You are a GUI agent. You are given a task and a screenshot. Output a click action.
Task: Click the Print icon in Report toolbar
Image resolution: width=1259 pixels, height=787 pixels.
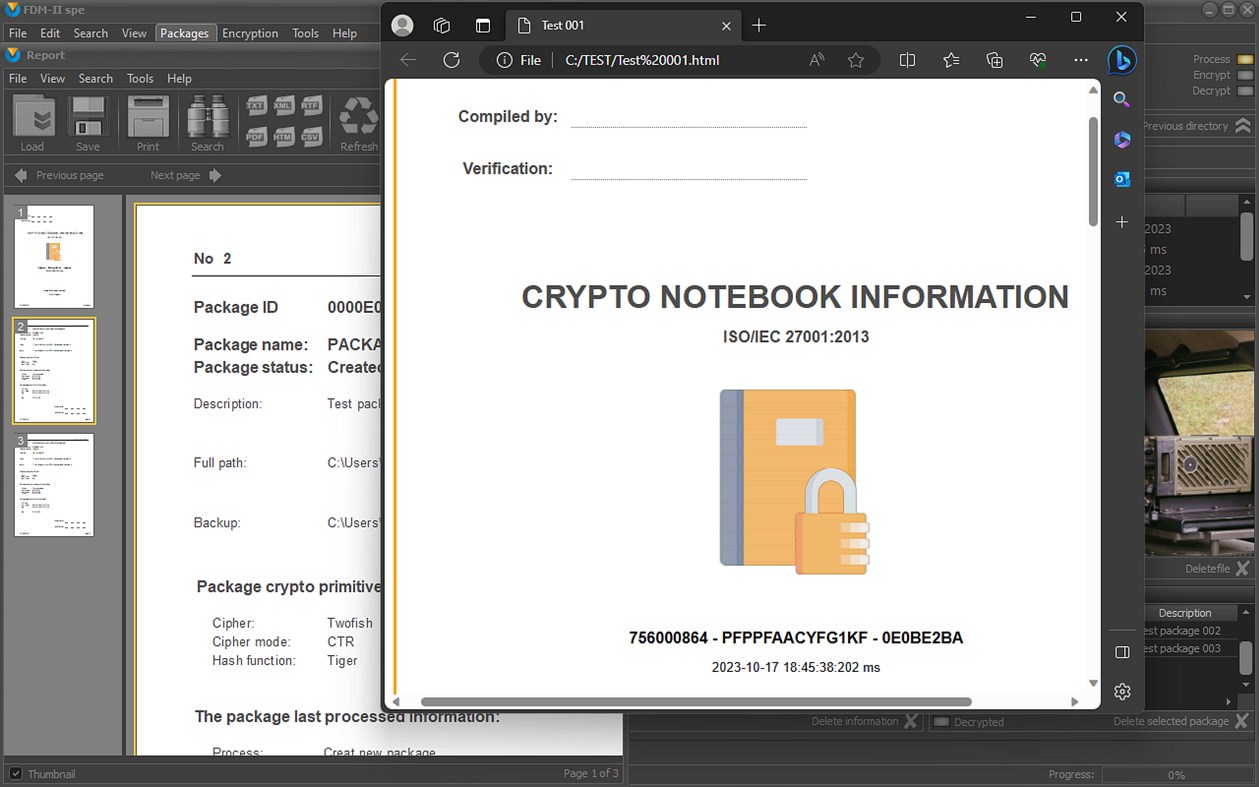(148, 118)
